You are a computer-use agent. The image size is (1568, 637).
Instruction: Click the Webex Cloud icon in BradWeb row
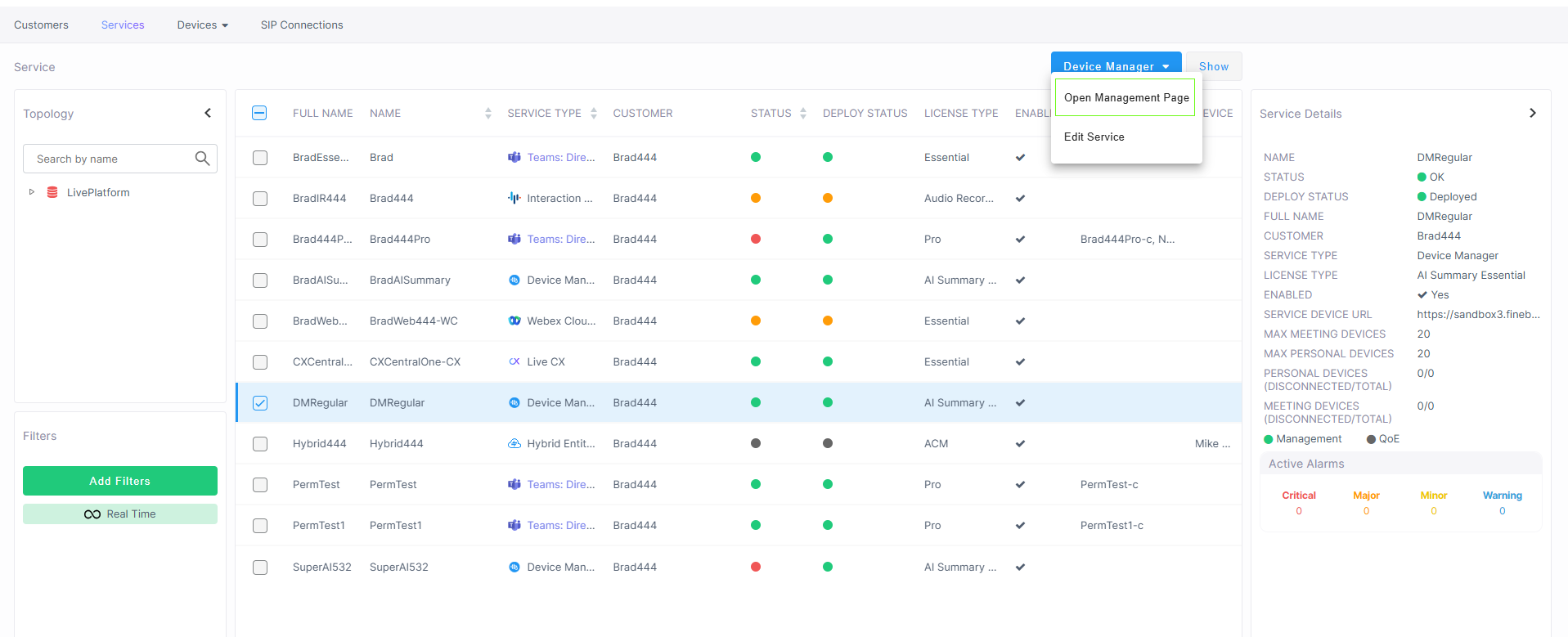tap(514, 321)
